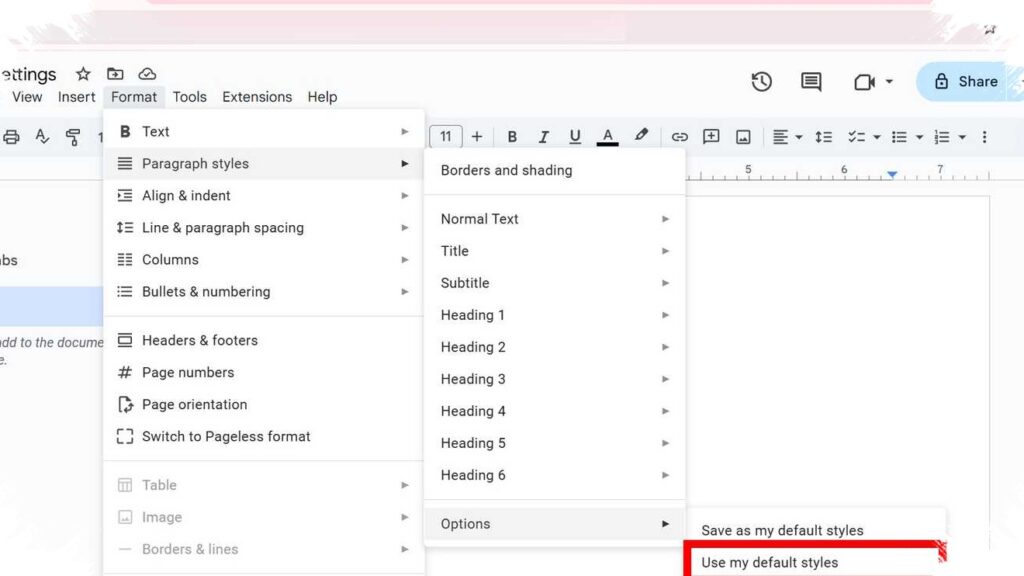
Task: Expand the Heading 6 submenu
Action: [x=554, y=475]
